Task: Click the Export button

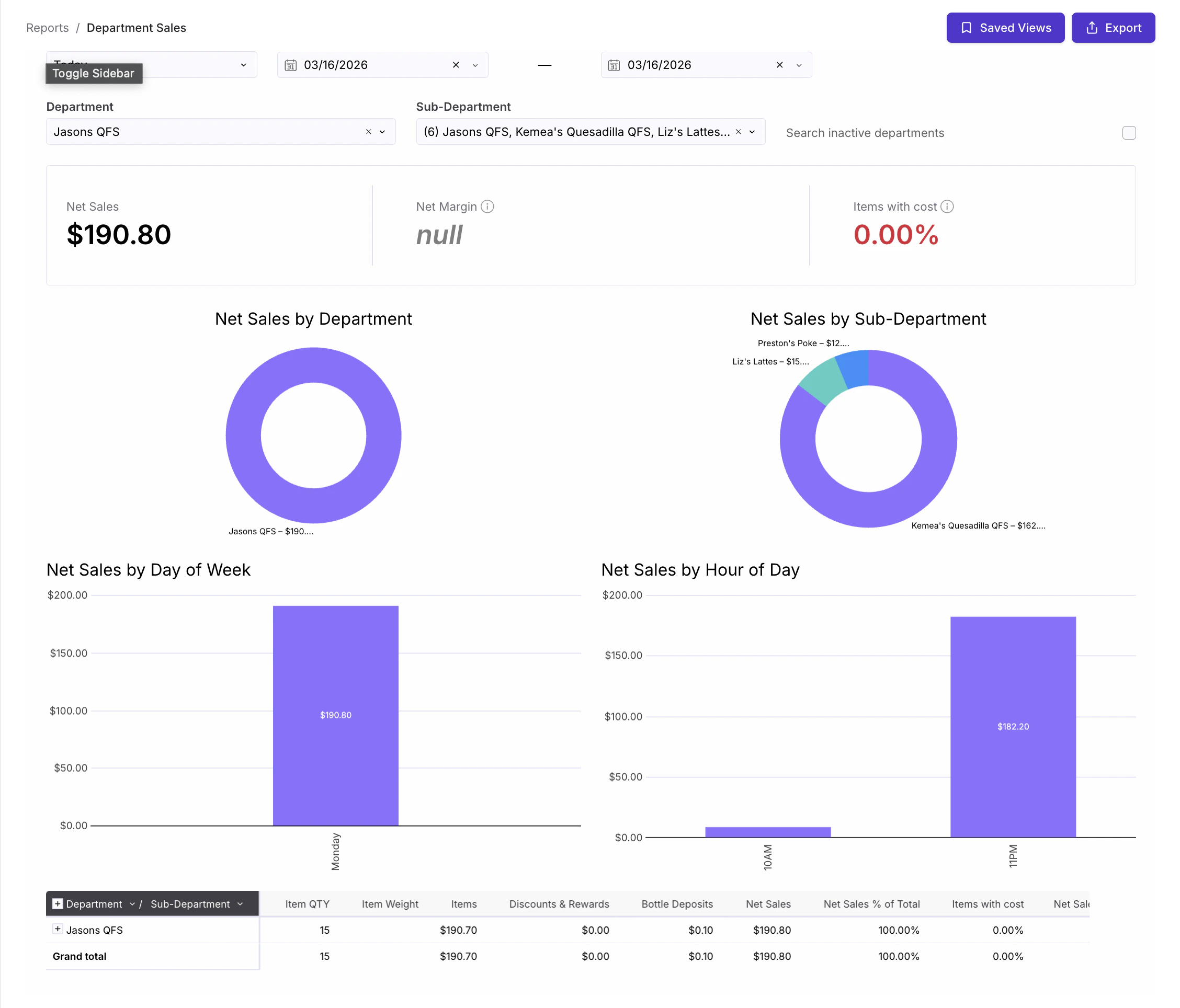Action: (x=1113, y=28)
